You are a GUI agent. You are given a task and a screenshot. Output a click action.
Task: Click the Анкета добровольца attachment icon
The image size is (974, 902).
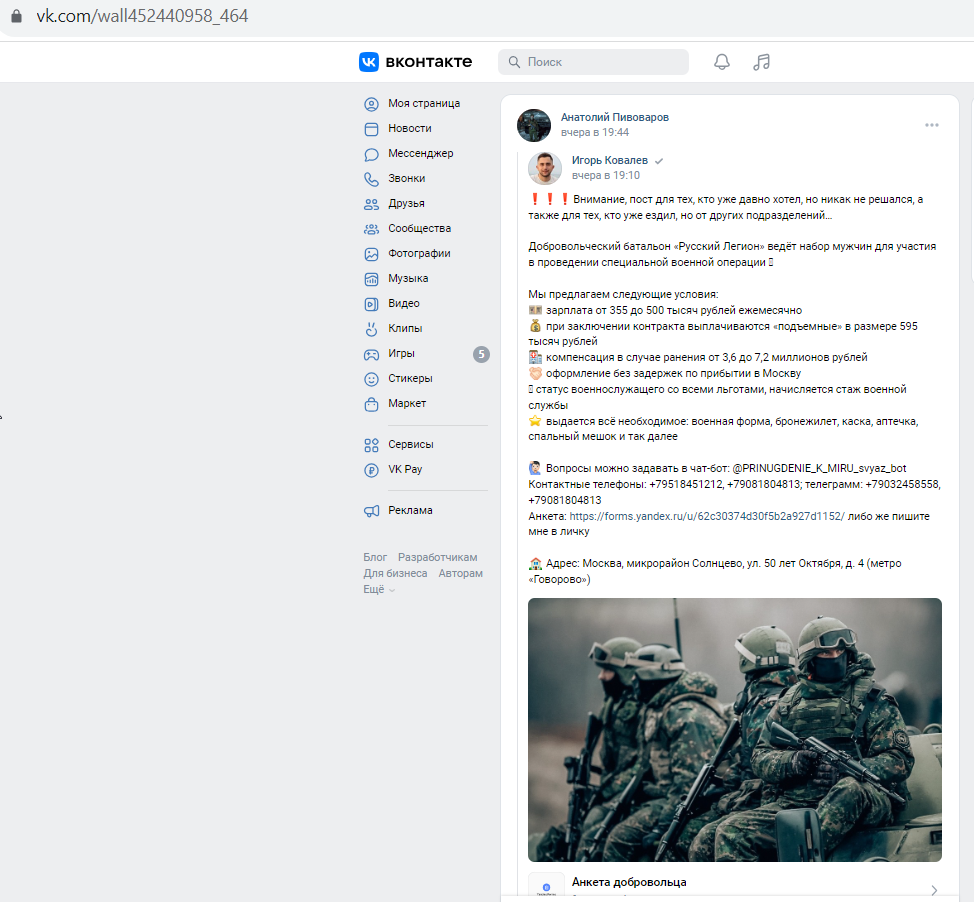click(x=546, y=887)
